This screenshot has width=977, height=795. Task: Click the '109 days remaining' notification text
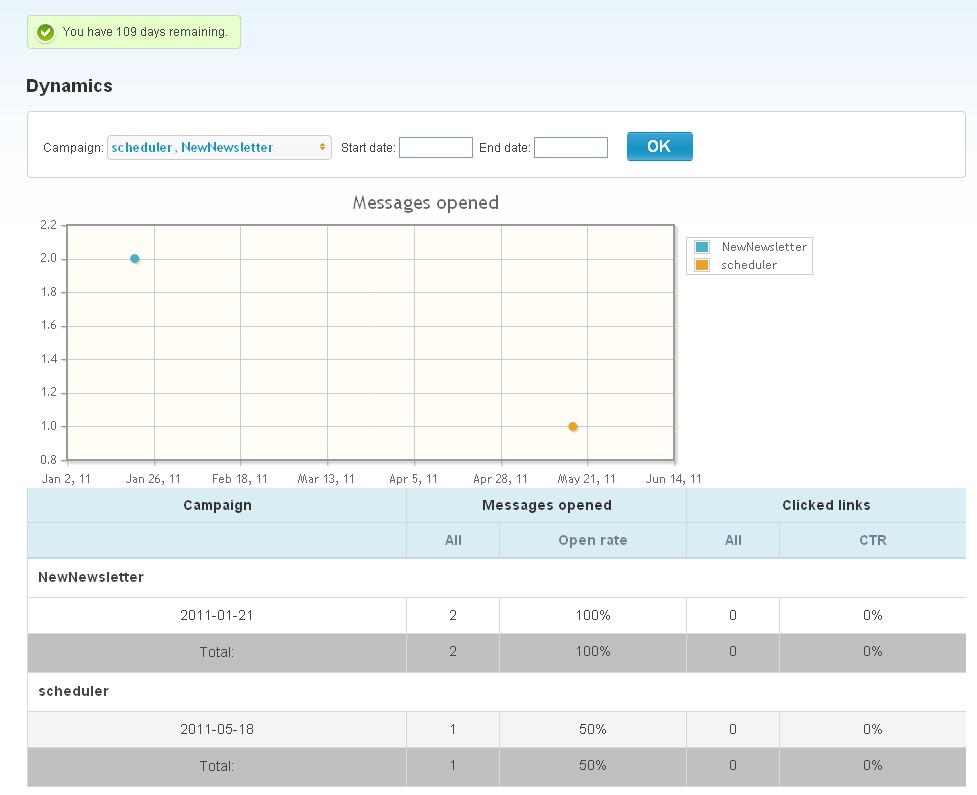click(145, 32)
